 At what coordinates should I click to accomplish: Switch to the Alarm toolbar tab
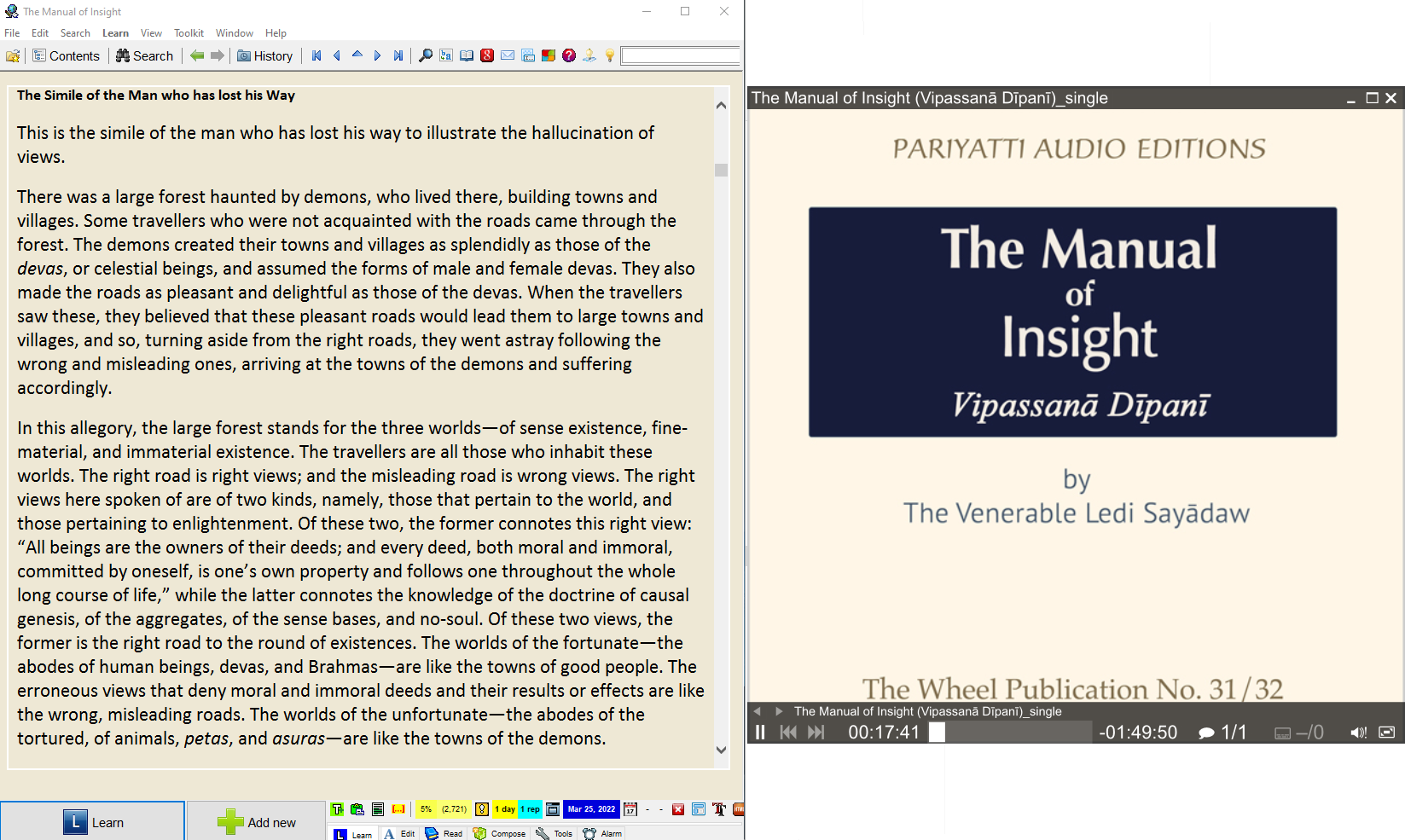(x=603, y=834)
